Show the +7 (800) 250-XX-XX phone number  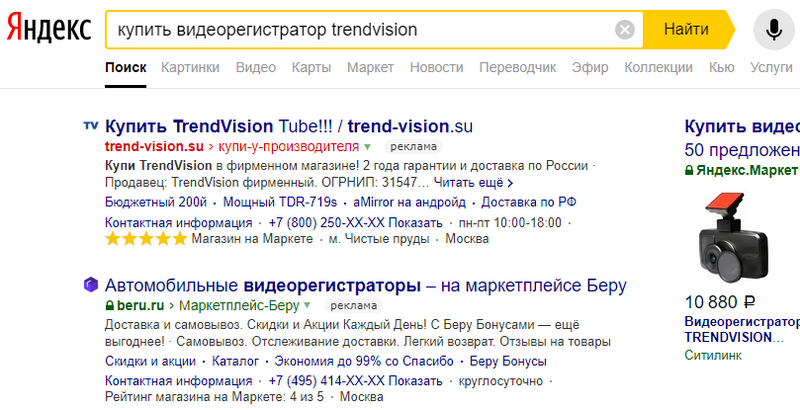[356, 223]
